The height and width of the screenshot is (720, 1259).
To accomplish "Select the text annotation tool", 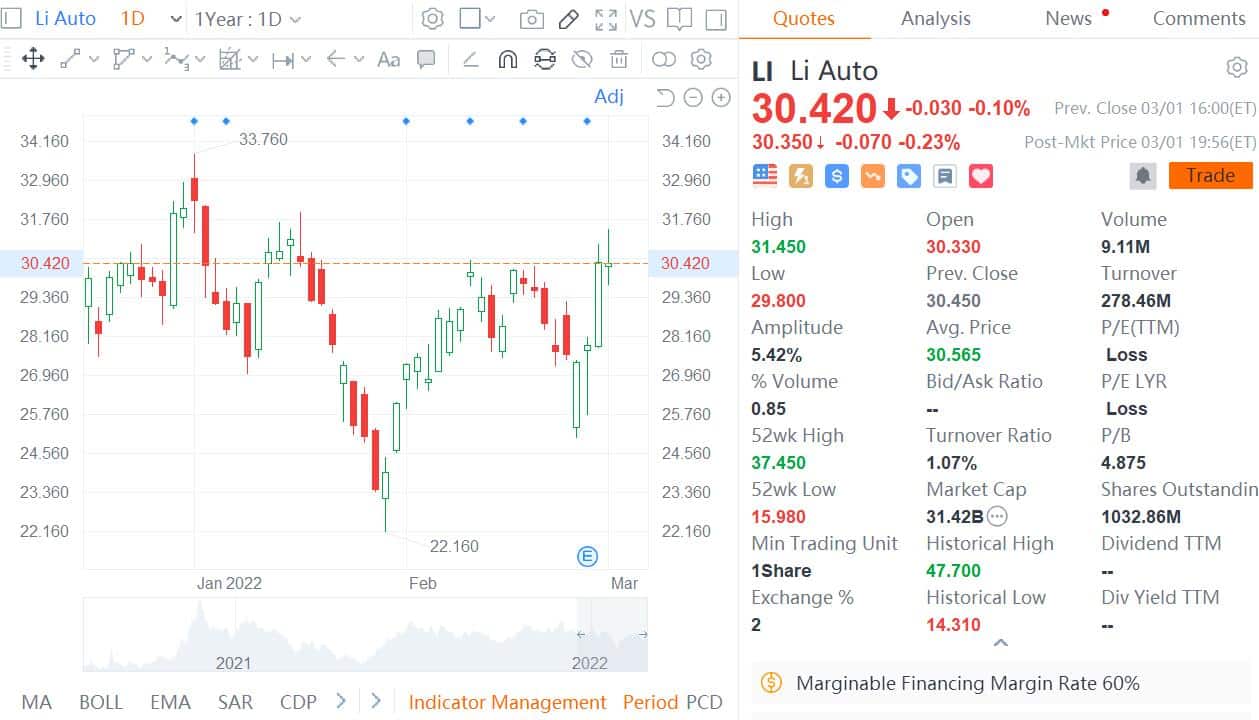I will (x=388, y=59).
